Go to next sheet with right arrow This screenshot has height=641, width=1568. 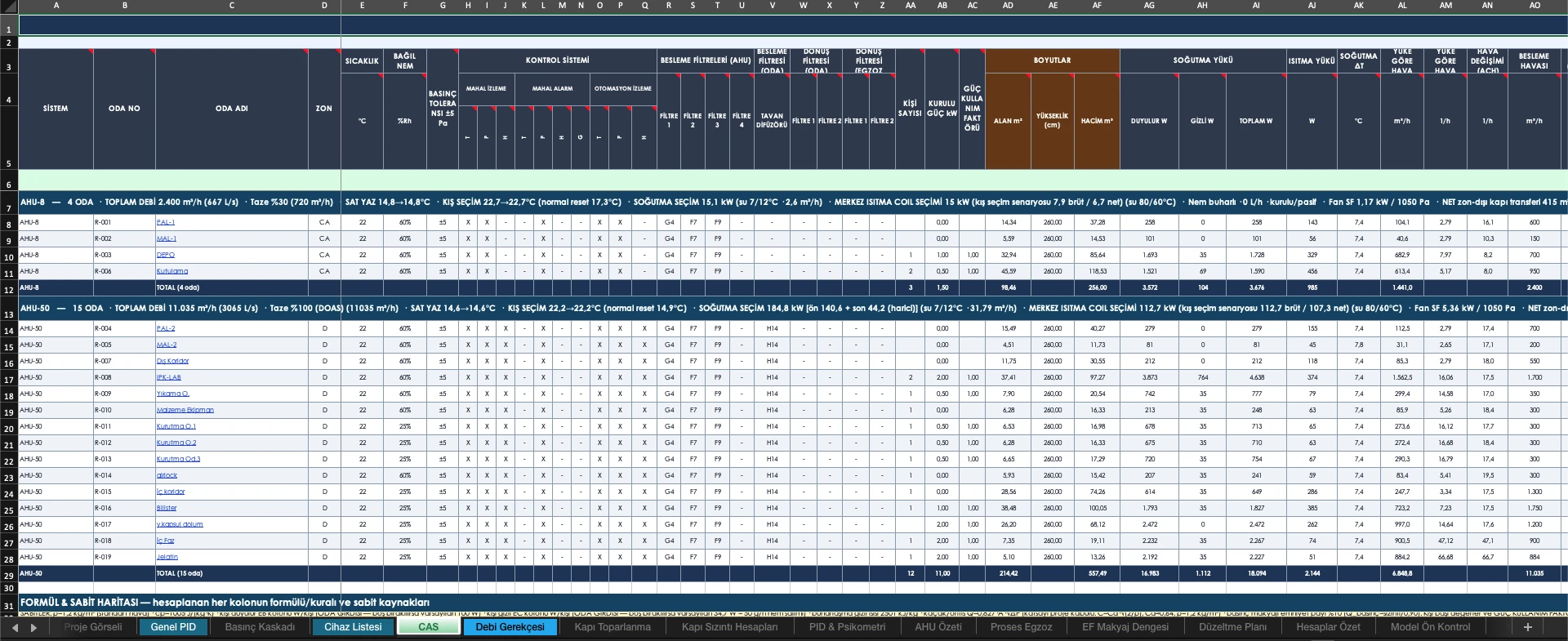click(x=33, y=627)
